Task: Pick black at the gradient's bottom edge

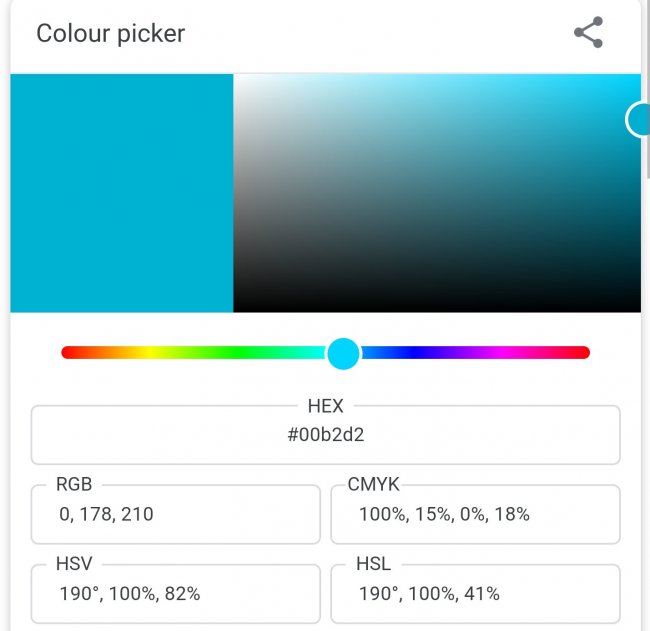Action: (437, 309)
